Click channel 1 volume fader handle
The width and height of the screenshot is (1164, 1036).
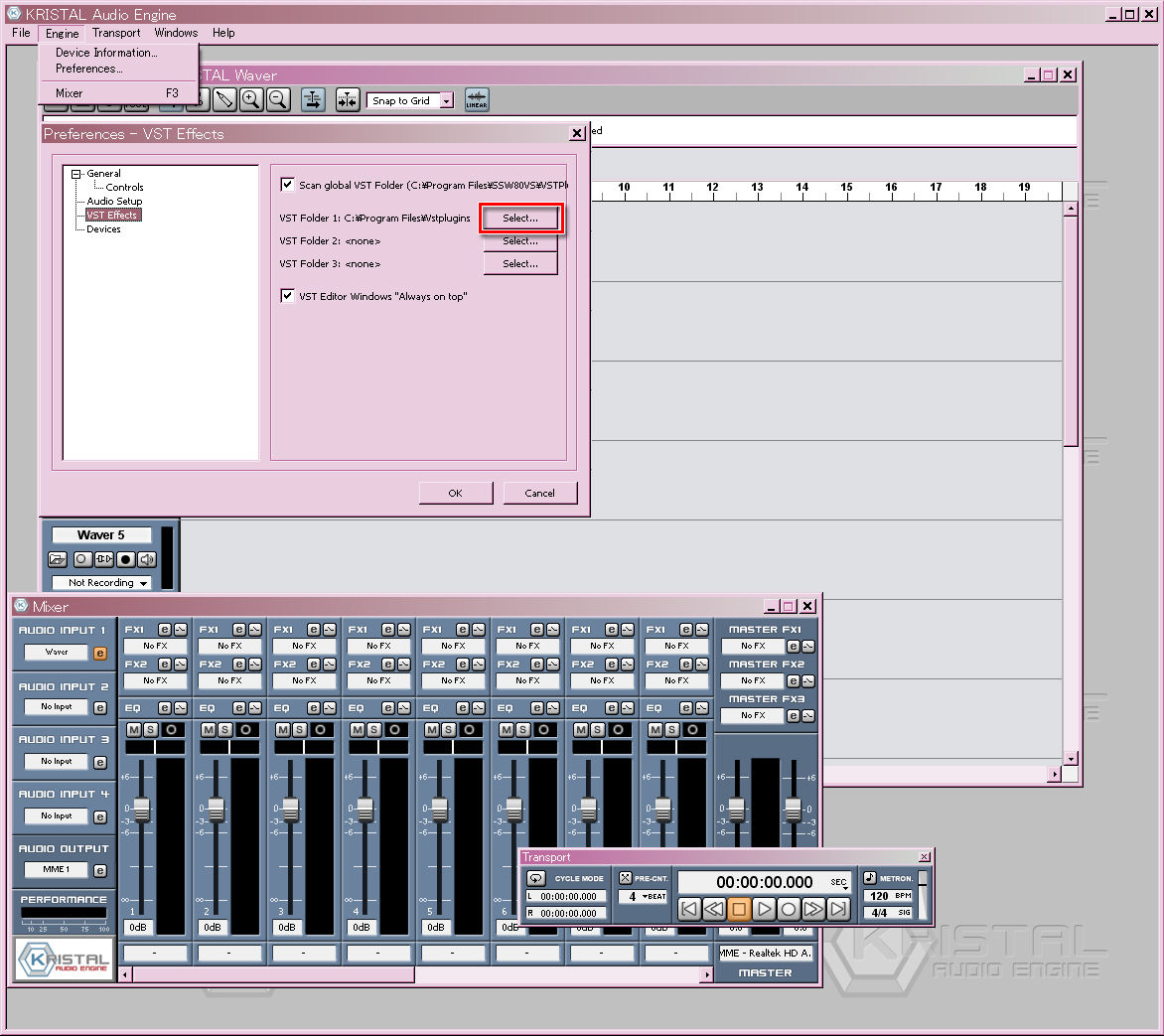click(141, 810)
